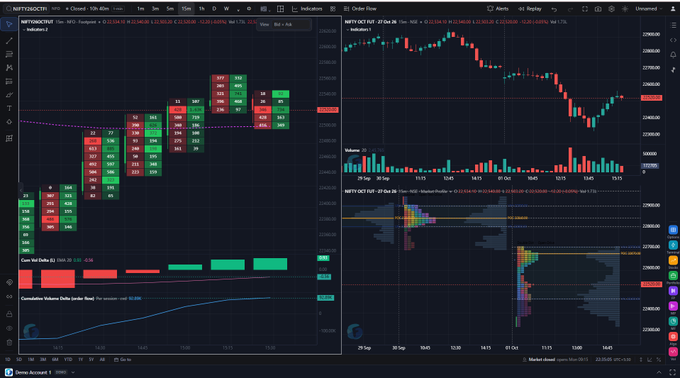The height and width of the screenshot is (378, 680).
Task: Click the redo arrow
Action: point(570,9)
